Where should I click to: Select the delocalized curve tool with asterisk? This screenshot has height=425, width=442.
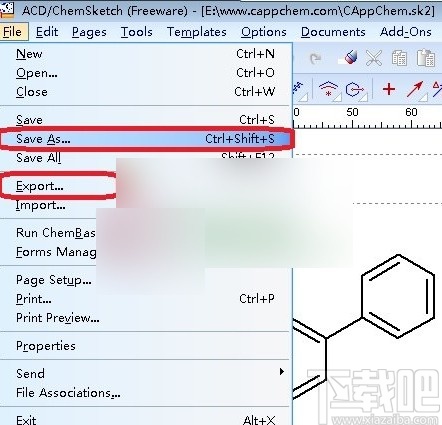point(329,90)
